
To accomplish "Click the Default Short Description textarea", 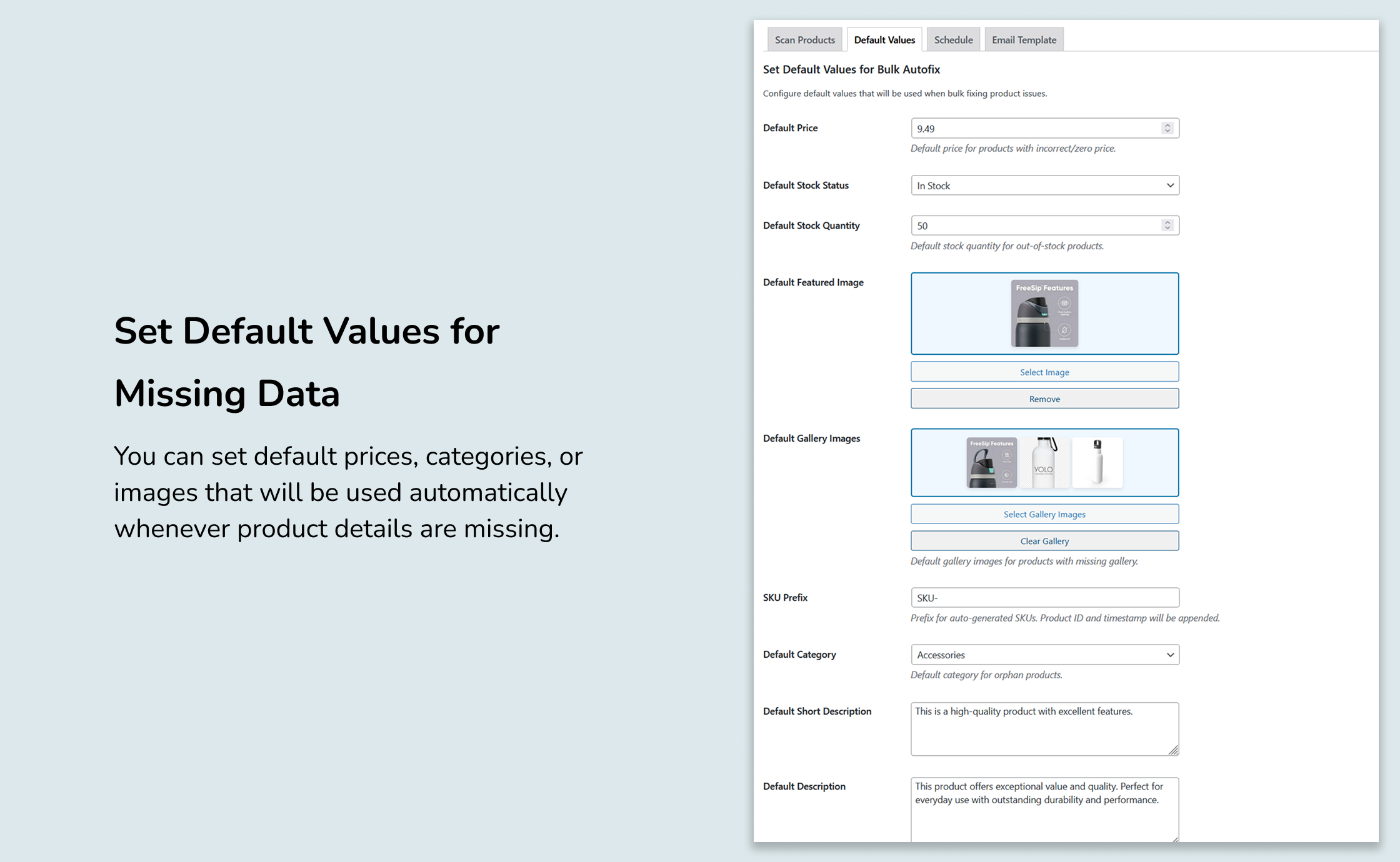I will (x=1044, y=729).
